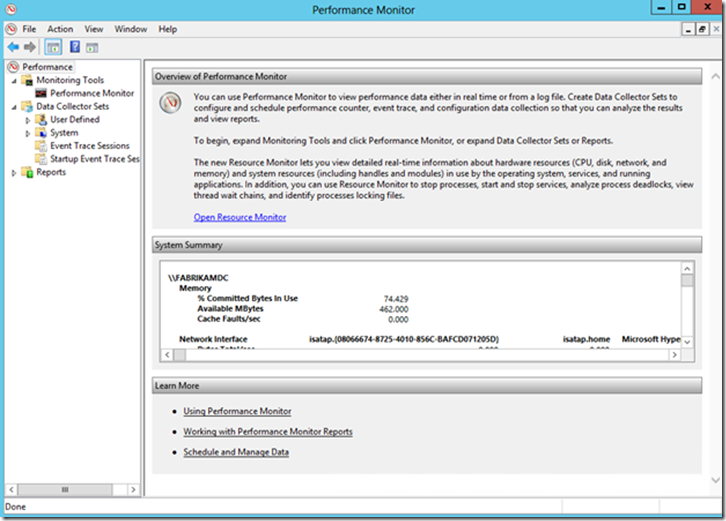Select System label in tree
726x521 pixels.
[64, 132]
